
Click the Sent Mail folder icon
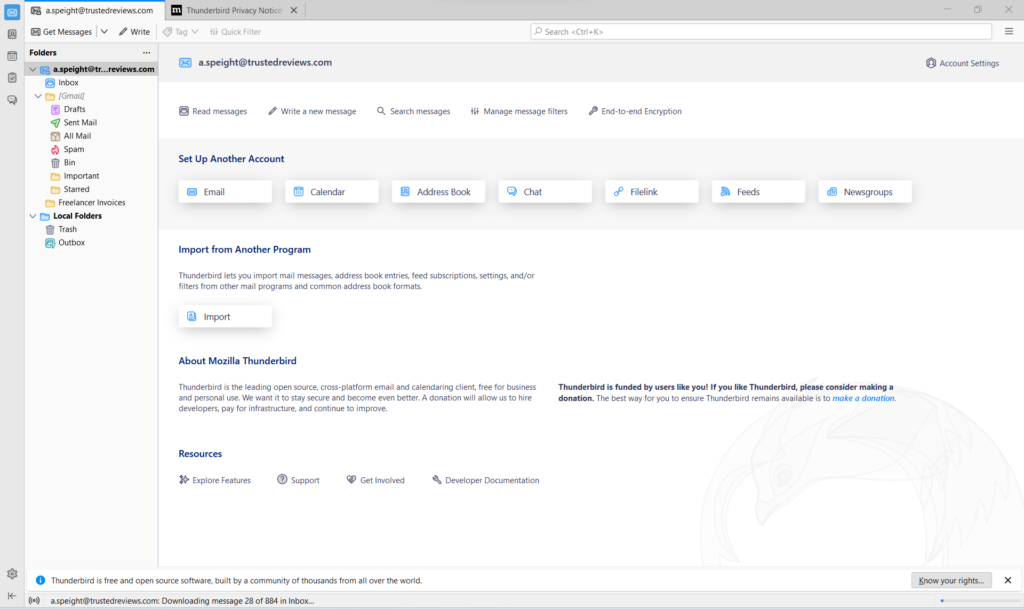56,123
